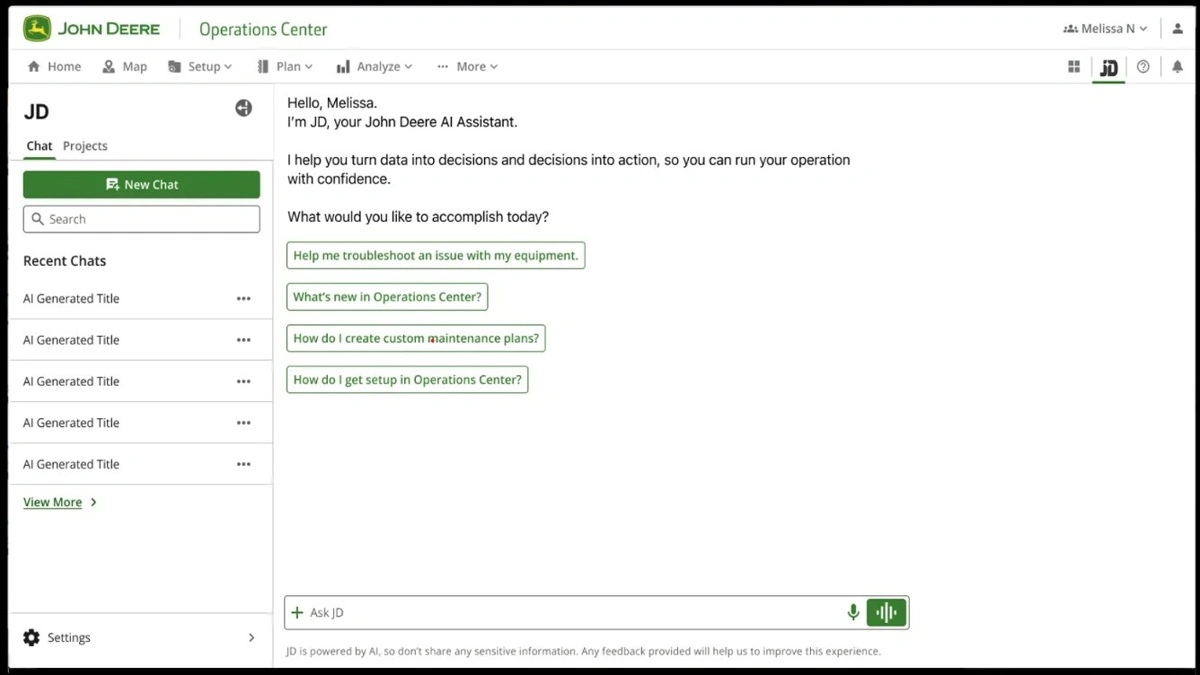Open the apps grid icon
Viewport: 1200px width, 675px height.
tap(1074, 67)
